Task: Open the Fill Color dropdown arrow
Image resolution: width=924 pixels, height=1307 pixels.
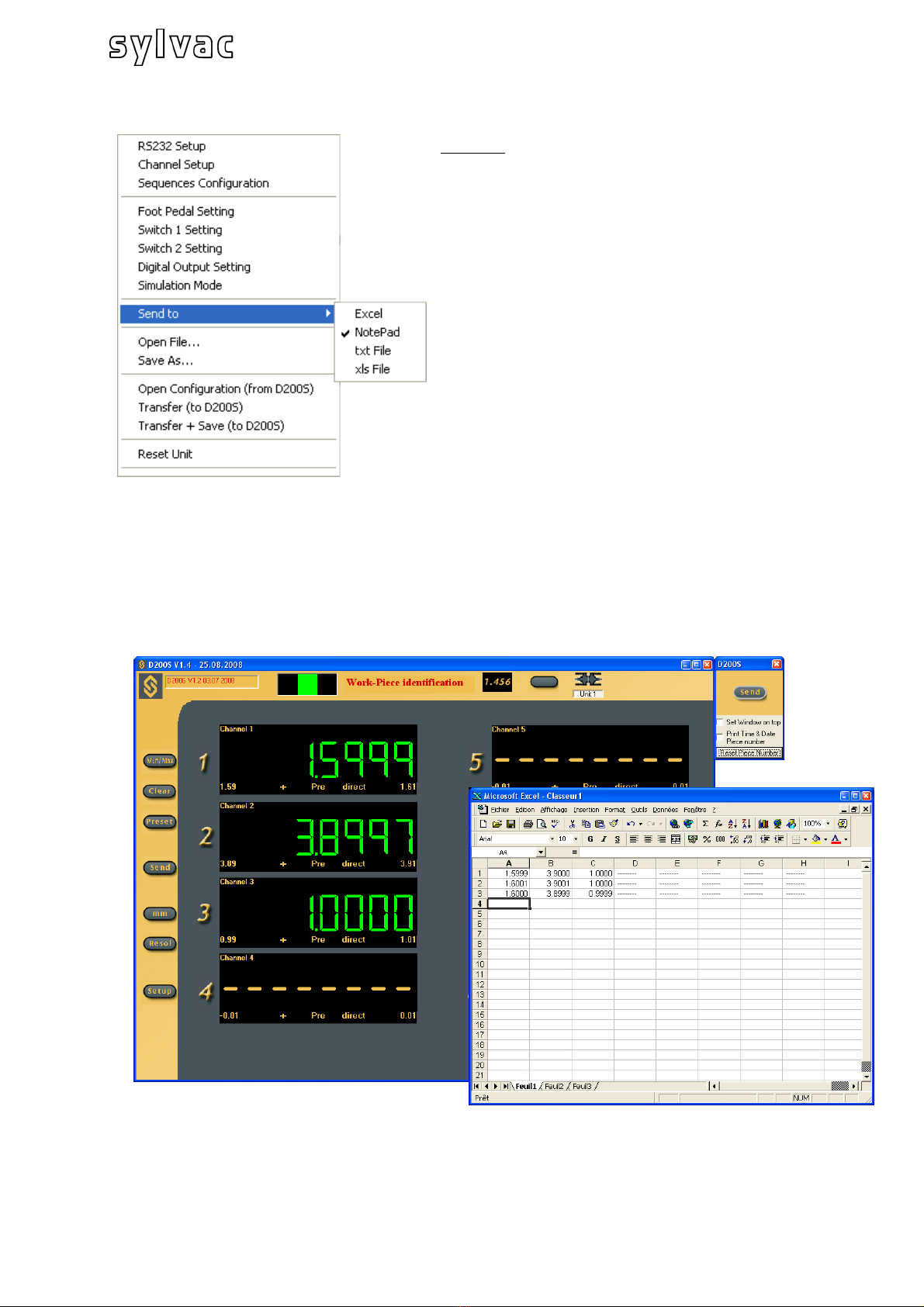Action: point(825,839)
